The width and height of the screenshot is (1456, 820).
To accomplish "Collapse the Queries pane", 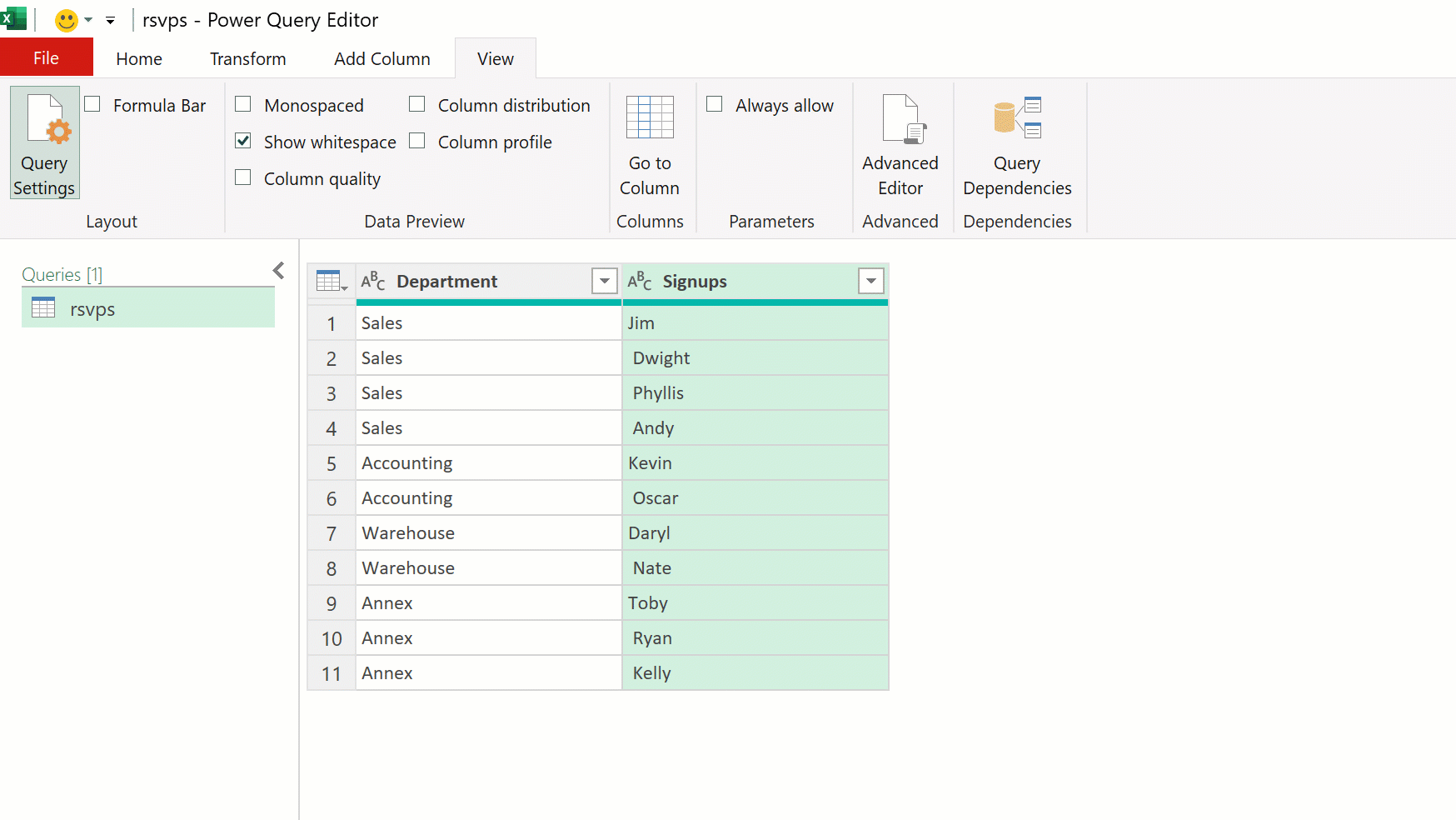I will [x=278, y=270].
